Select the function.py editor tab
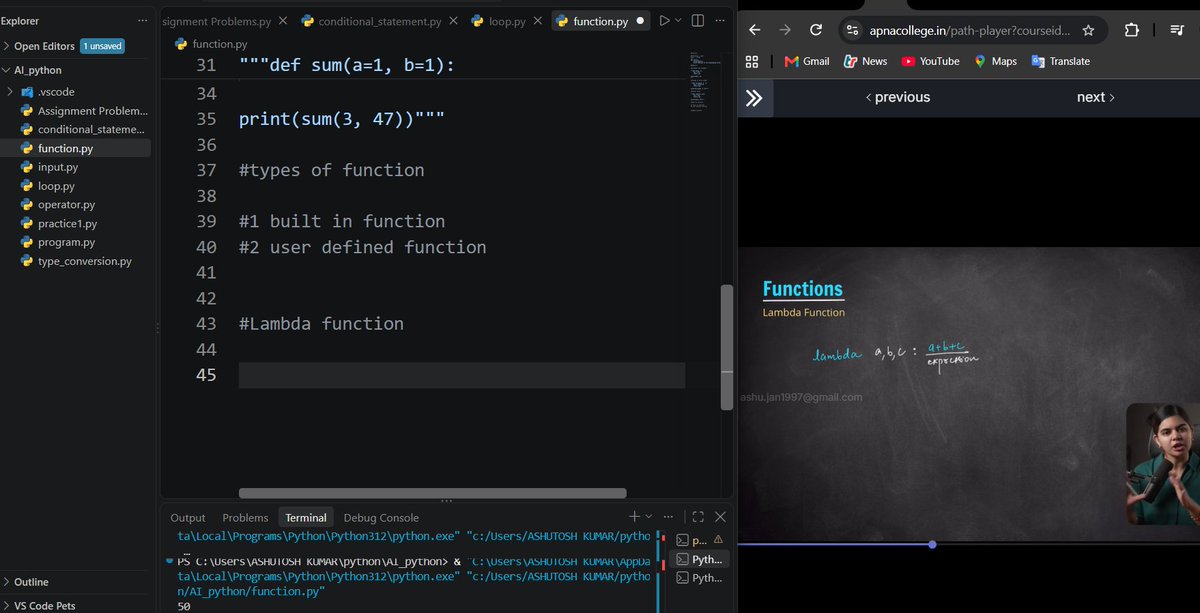 click(x=600, y=21)
